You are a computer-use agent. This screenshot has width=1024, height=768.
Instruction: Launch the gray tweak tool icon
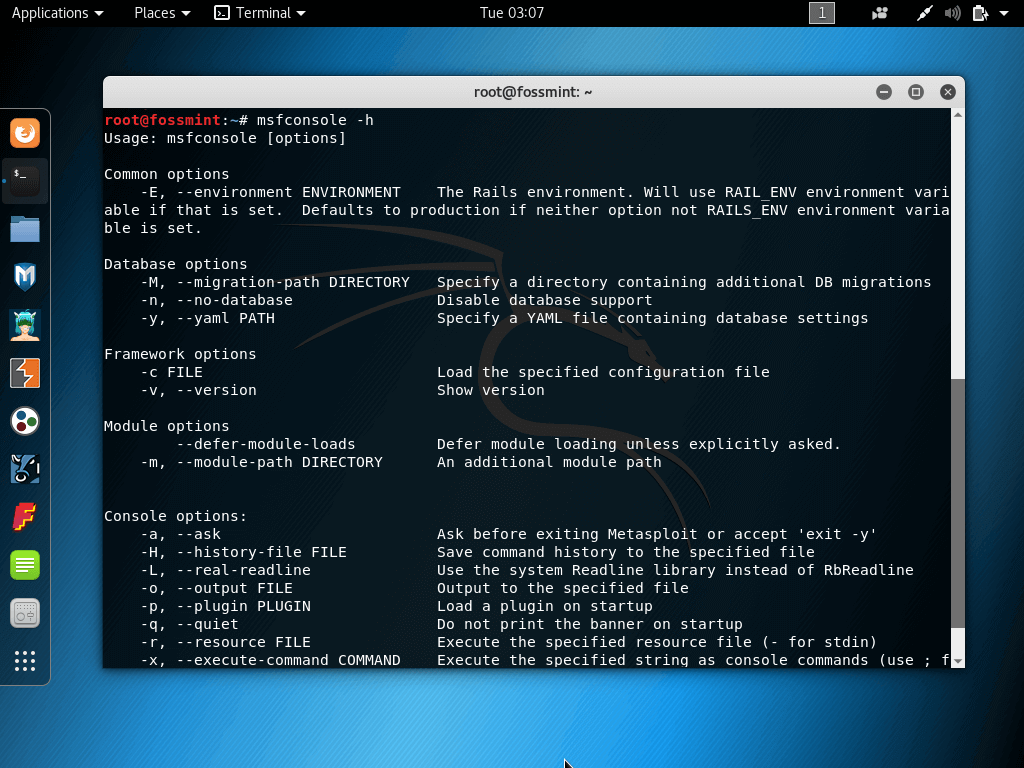[25, 613]
